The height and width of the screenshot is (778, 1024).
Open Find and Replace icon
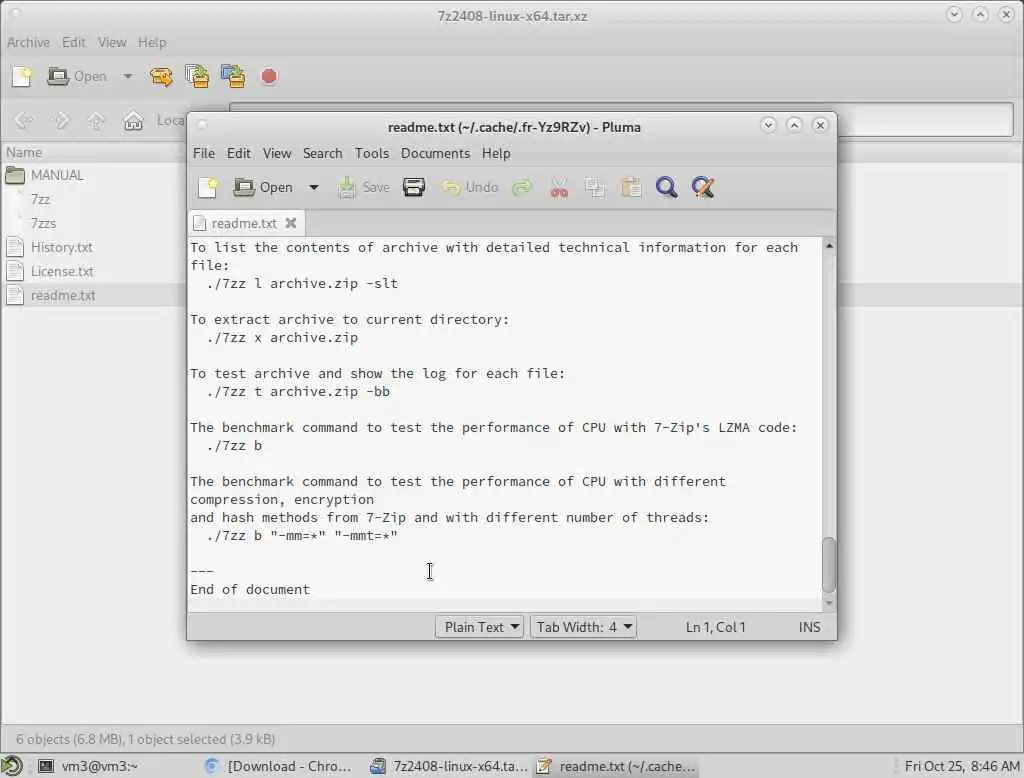pyautogui.click(x=703, y=187)
